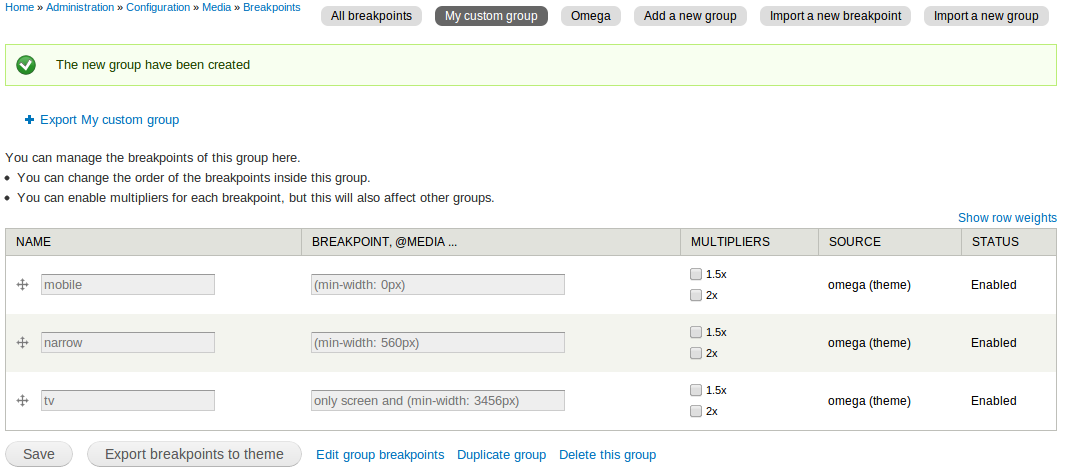Click Export breakpoints to theme button
1071x474 pixels.
pos(195,454)
